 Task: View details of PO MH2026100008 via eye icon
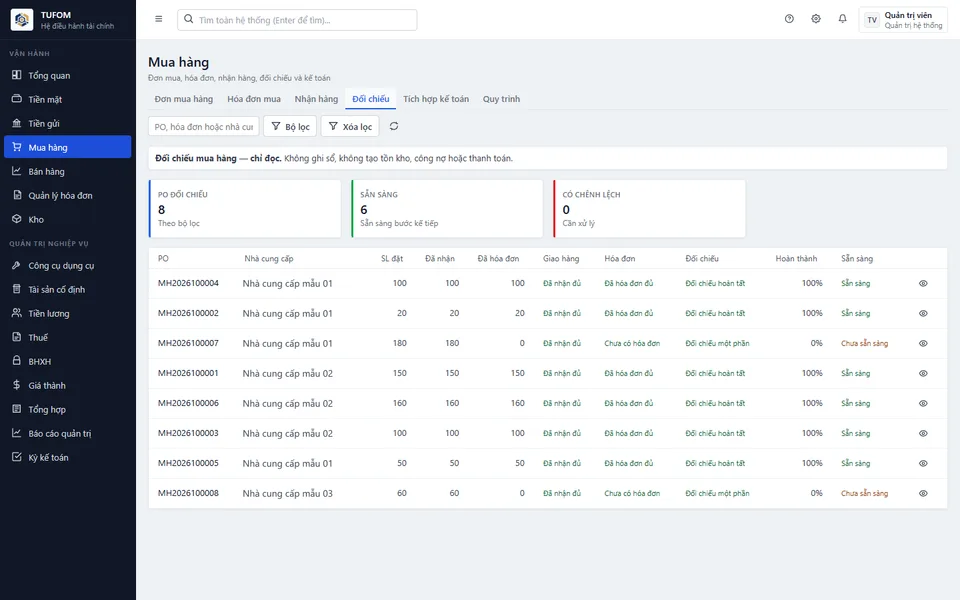(x=923, y=493)
